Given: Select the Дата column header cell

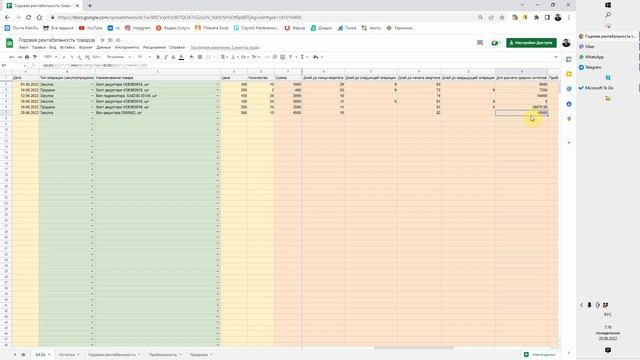Looking at the screenshot, I should [25, 78].
